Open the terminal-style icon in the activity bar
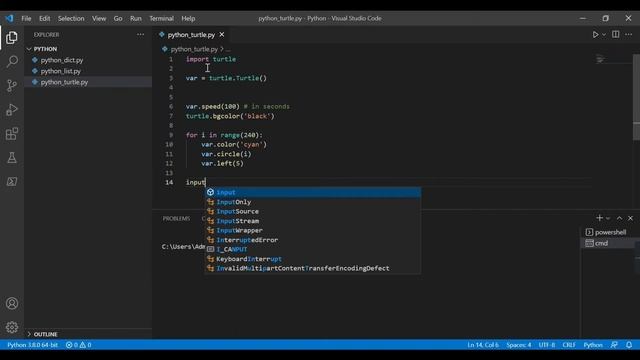 tap(12, 182)
